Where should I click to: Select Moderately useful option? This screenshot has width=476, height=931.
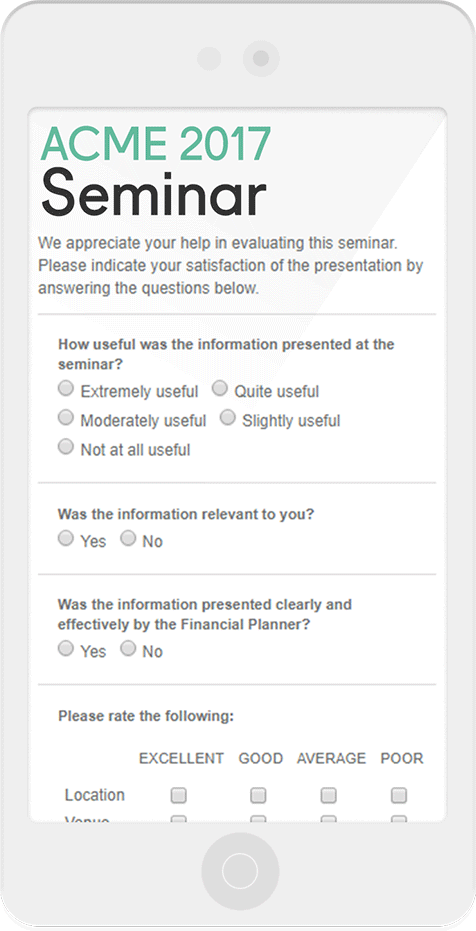[66, 417]
